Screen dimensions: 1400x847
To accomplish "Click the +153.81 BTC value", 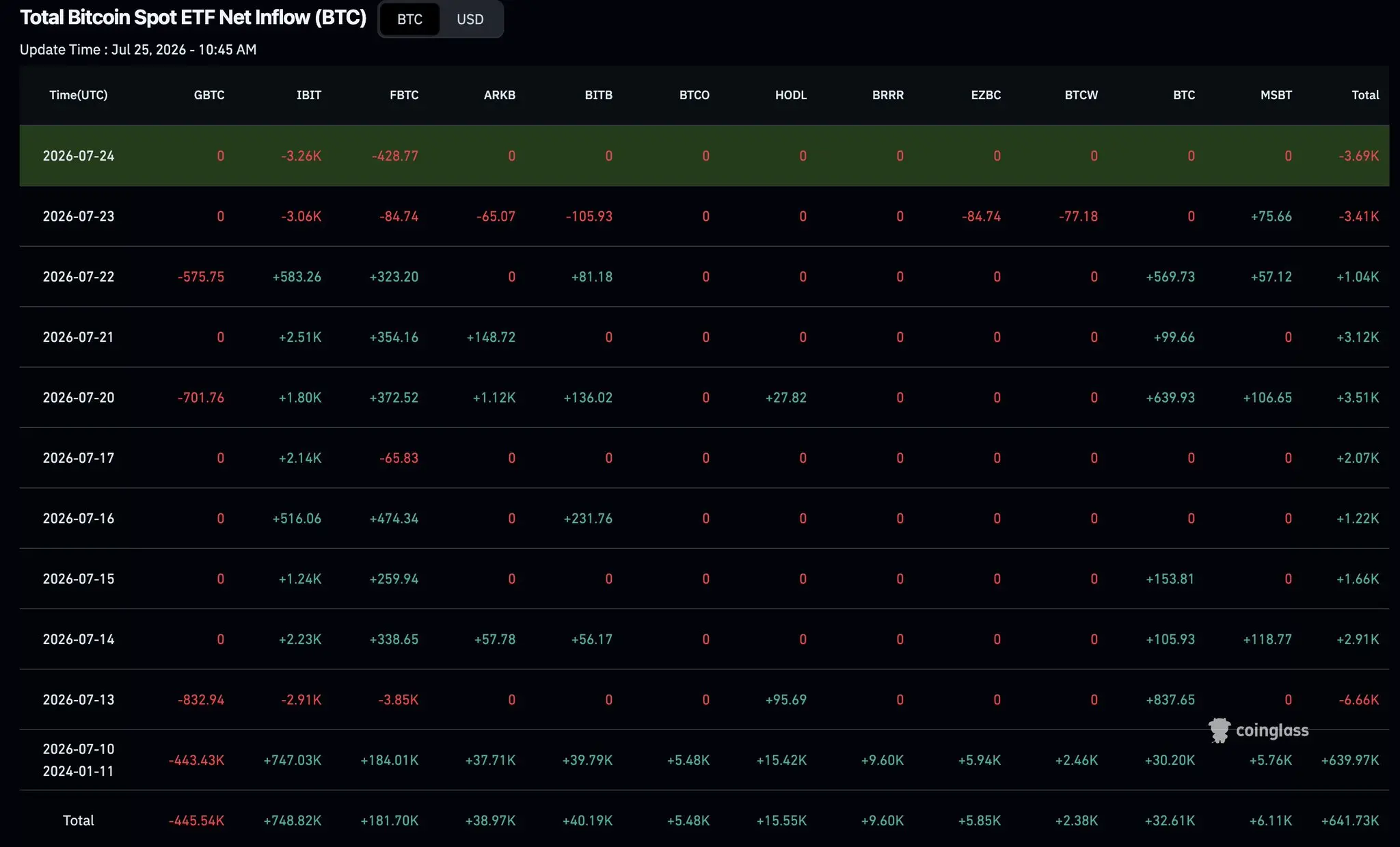I will click(1170, 578).
